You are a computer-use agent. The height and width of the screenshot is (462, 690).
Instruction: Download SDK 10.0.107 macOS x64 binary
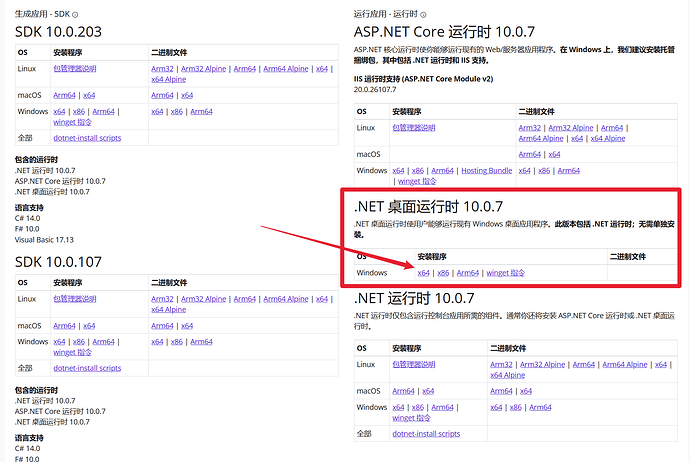pos(187,326)
